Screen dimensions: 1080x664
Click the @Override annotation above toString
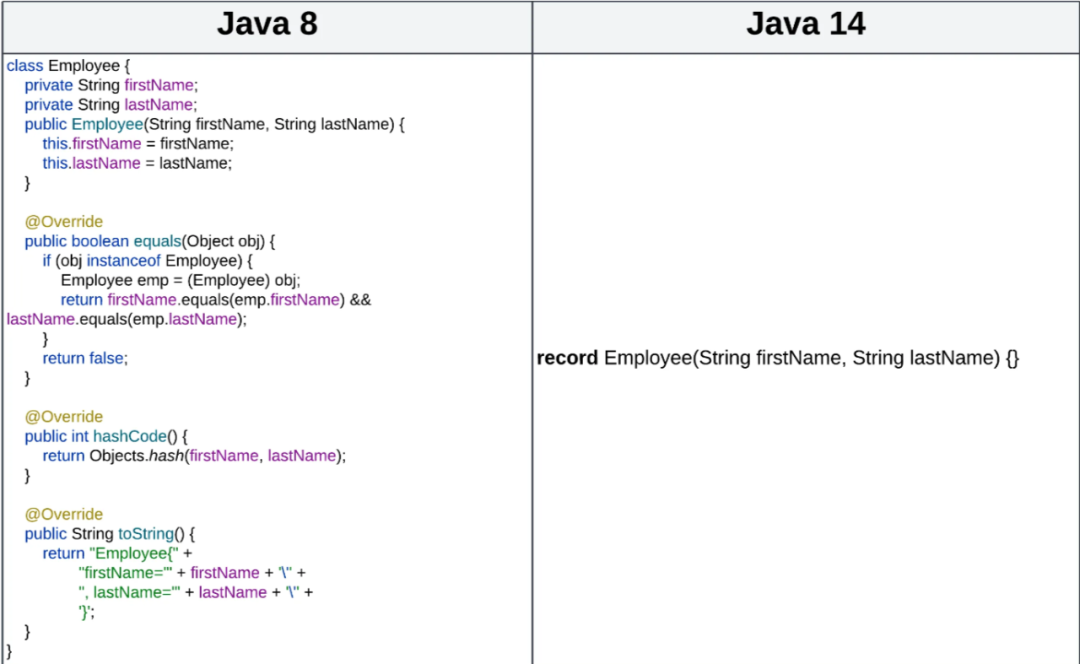tap(63, 513)
